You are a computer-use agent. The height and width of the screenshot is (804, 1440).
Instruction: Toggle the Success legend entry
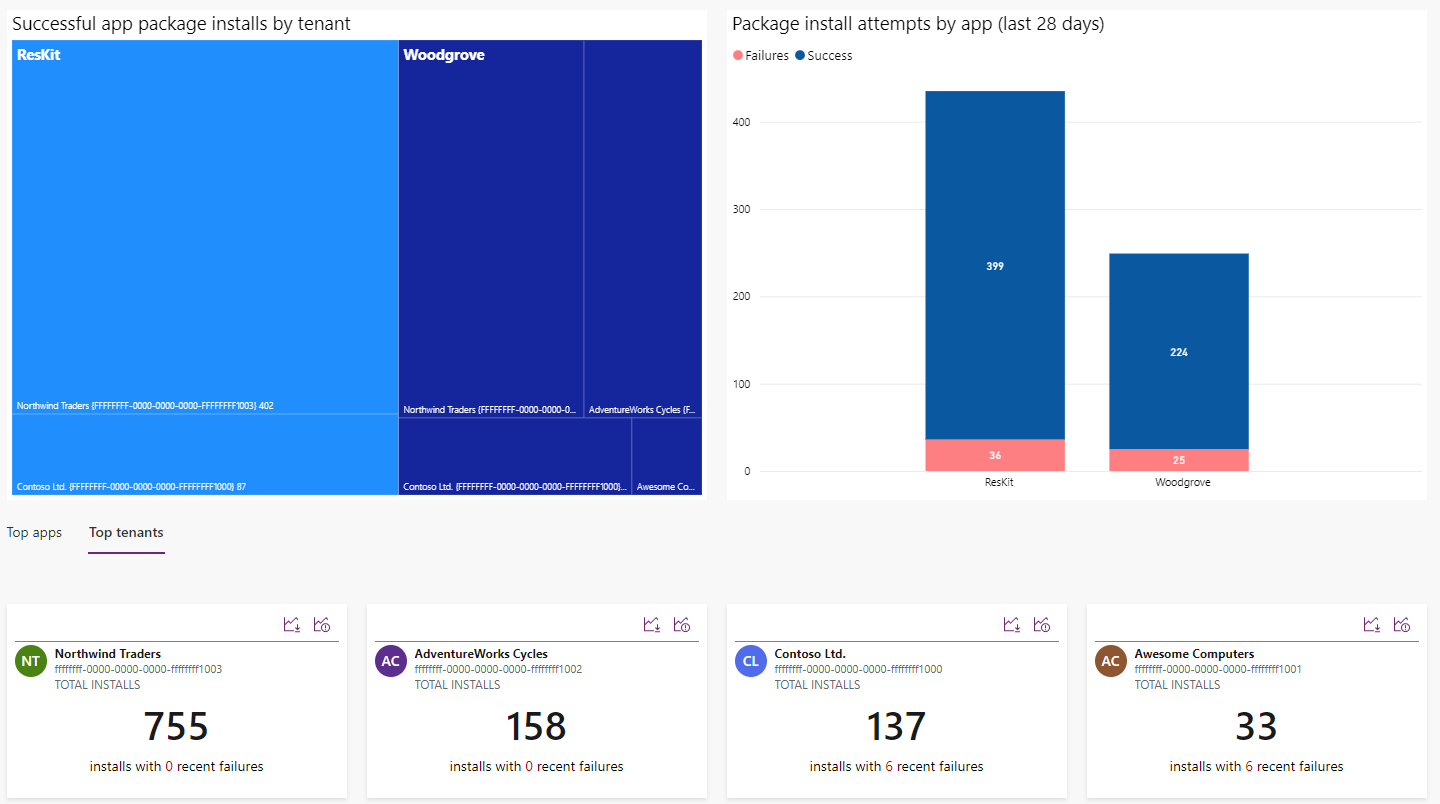(x=824, y=56)
